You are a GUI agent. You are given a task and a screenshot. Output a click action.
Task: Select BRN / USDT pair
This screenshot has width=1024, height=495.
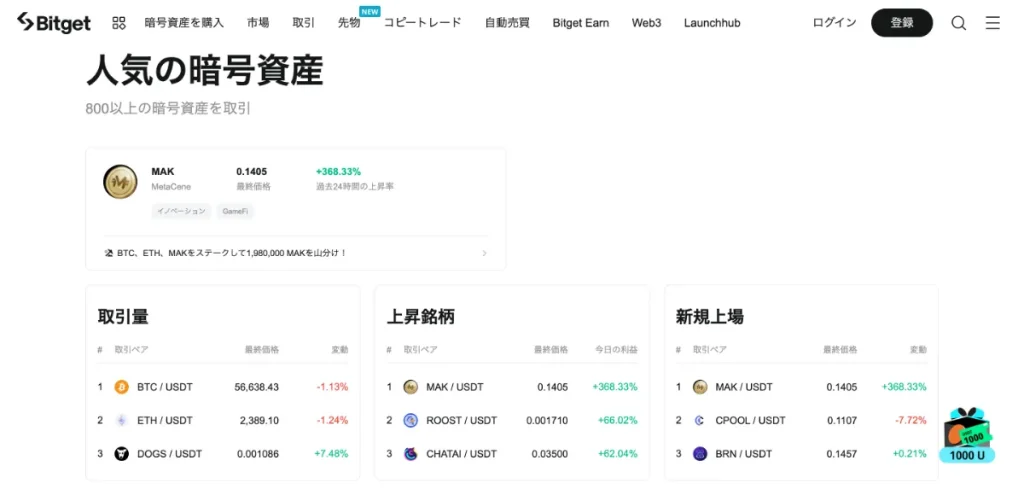744,454
